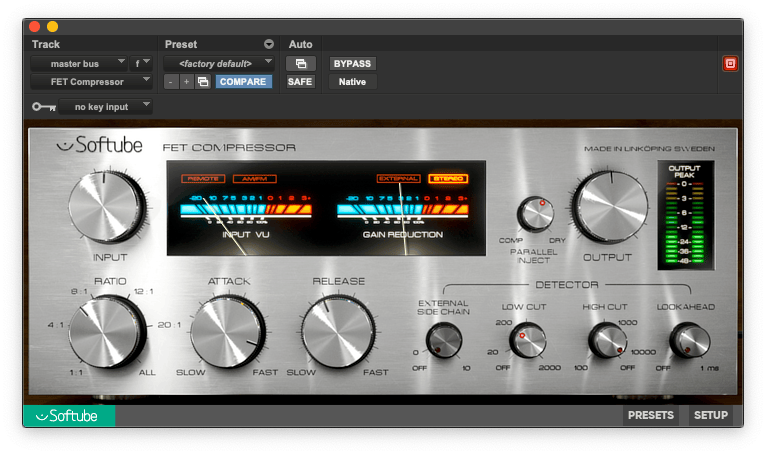Click the DETECTOR section label
Image resolution: width=766 pixels, height=454 pixels.
(567, 284)
